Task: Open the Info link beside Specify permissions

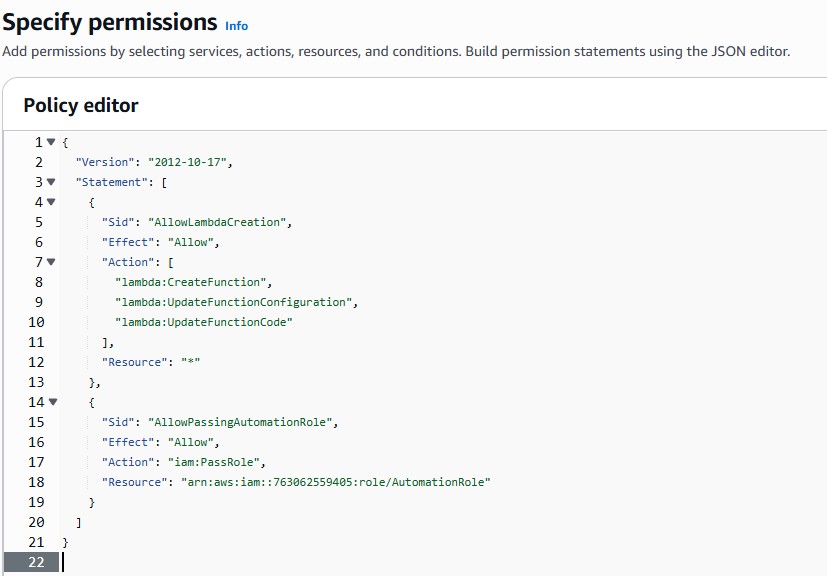Action: 237,26
